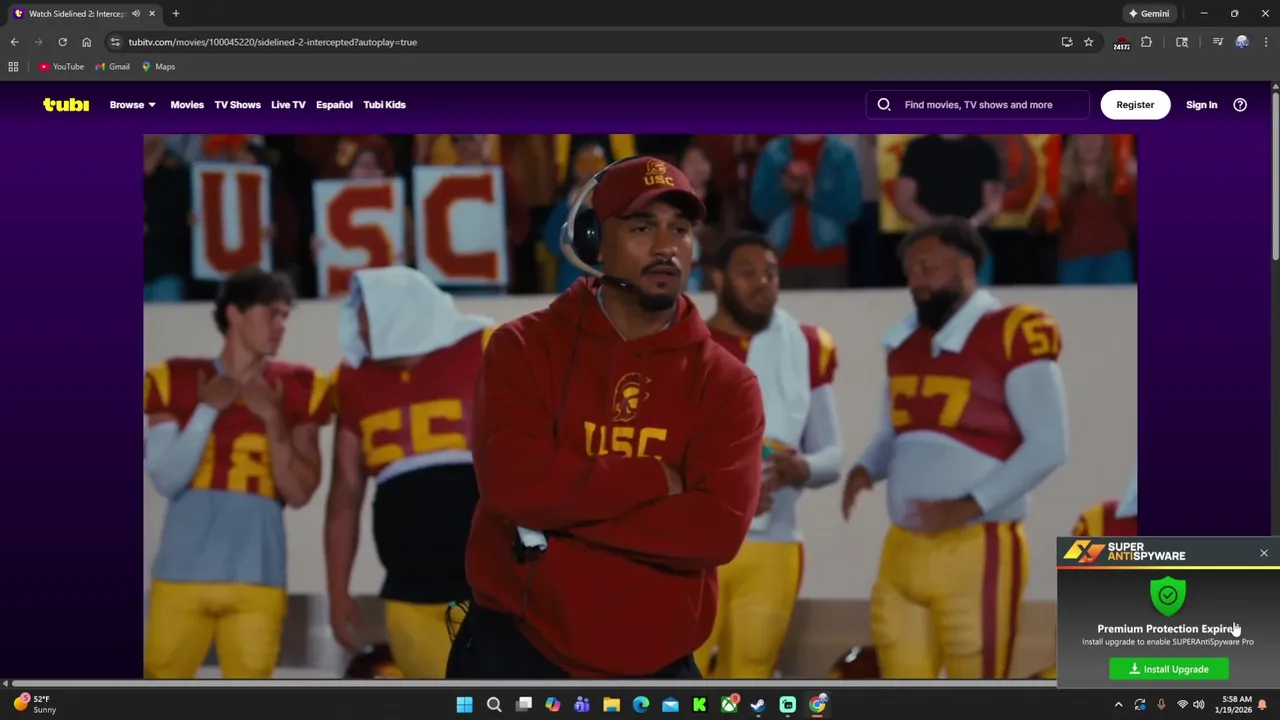Show hidden system tray icons
The height and width of the screenshot is (720, 1280).
(x=1118, y=705)
